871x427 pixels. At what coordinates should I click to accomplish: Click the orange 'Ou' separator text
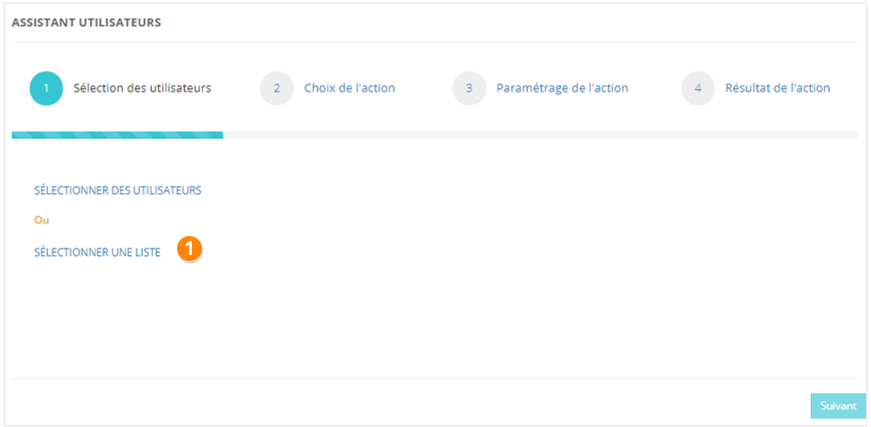41,220
